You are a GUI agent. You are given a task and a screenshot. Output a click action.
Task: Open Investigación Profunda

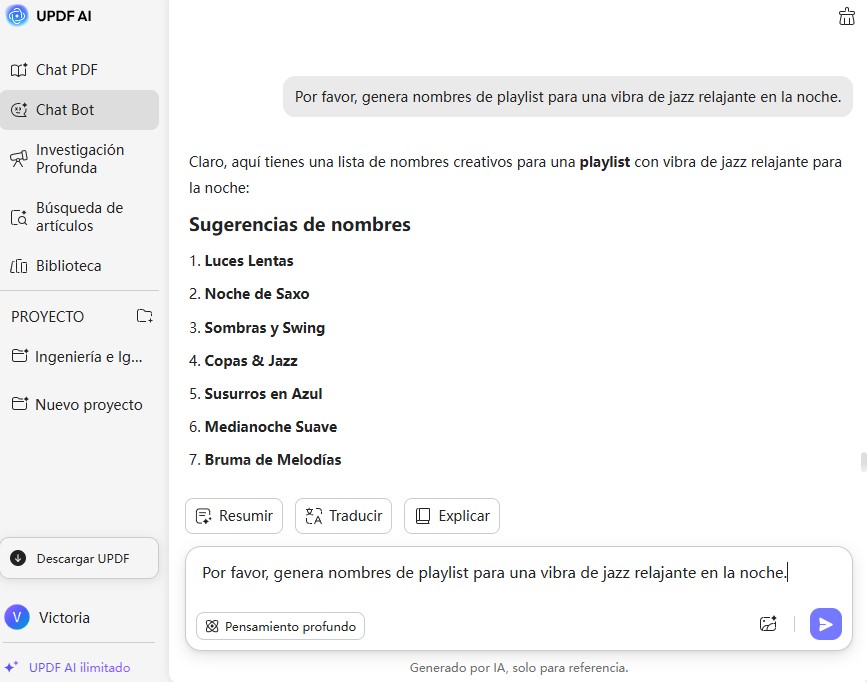[x=80, y=159]
